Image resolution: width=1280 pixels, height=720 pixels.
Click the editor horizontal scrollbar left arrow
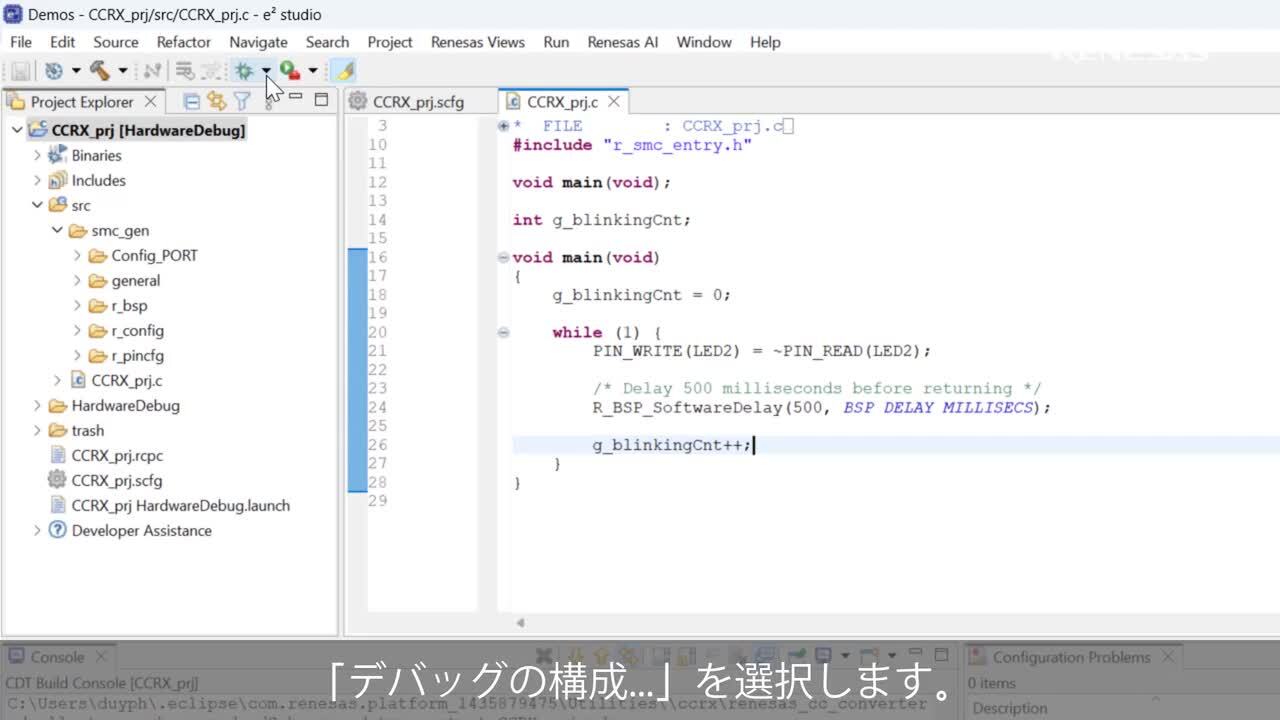click(520, 623)
